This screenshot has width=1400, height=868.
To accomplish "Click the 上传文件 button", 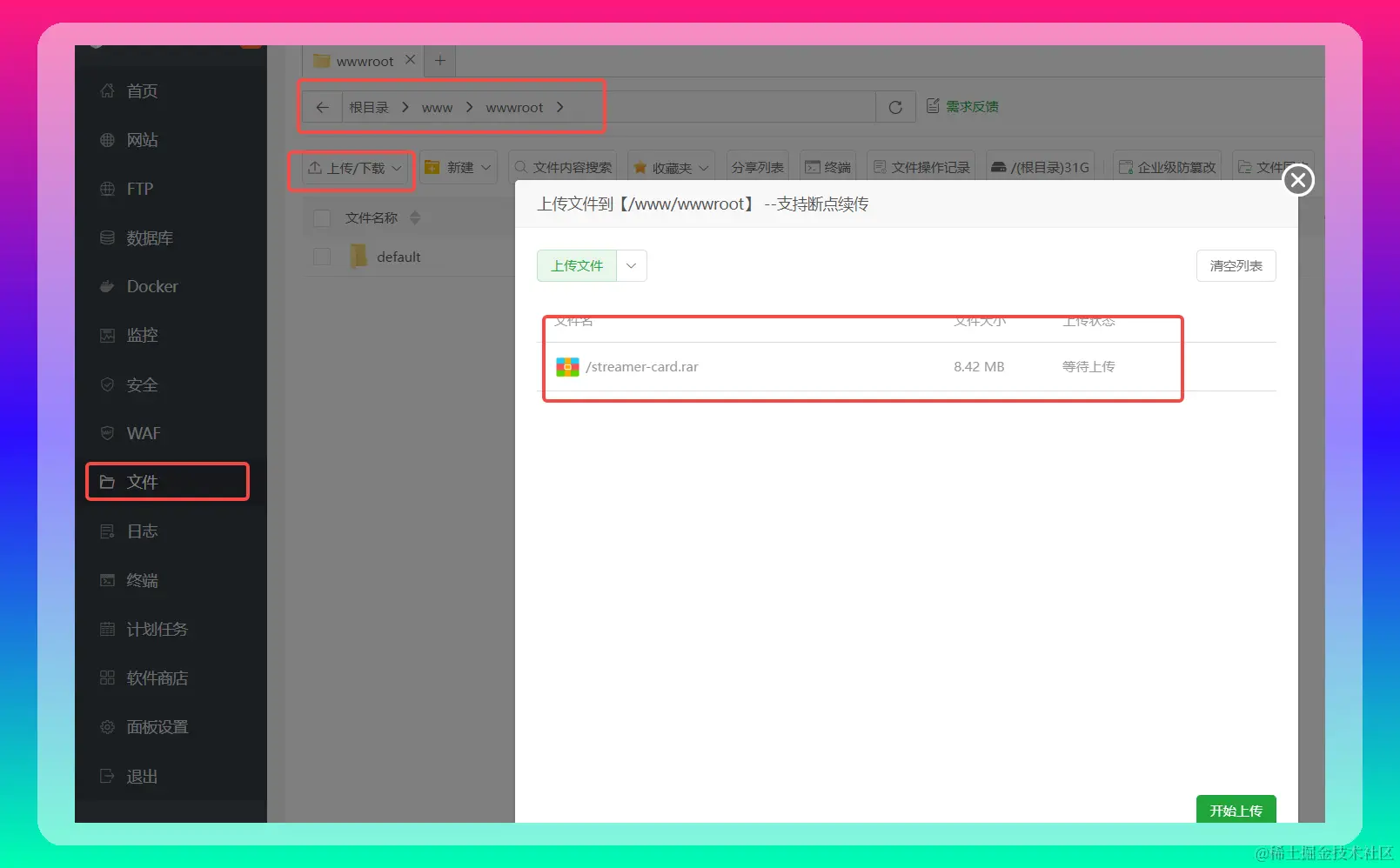I will 577,265.
